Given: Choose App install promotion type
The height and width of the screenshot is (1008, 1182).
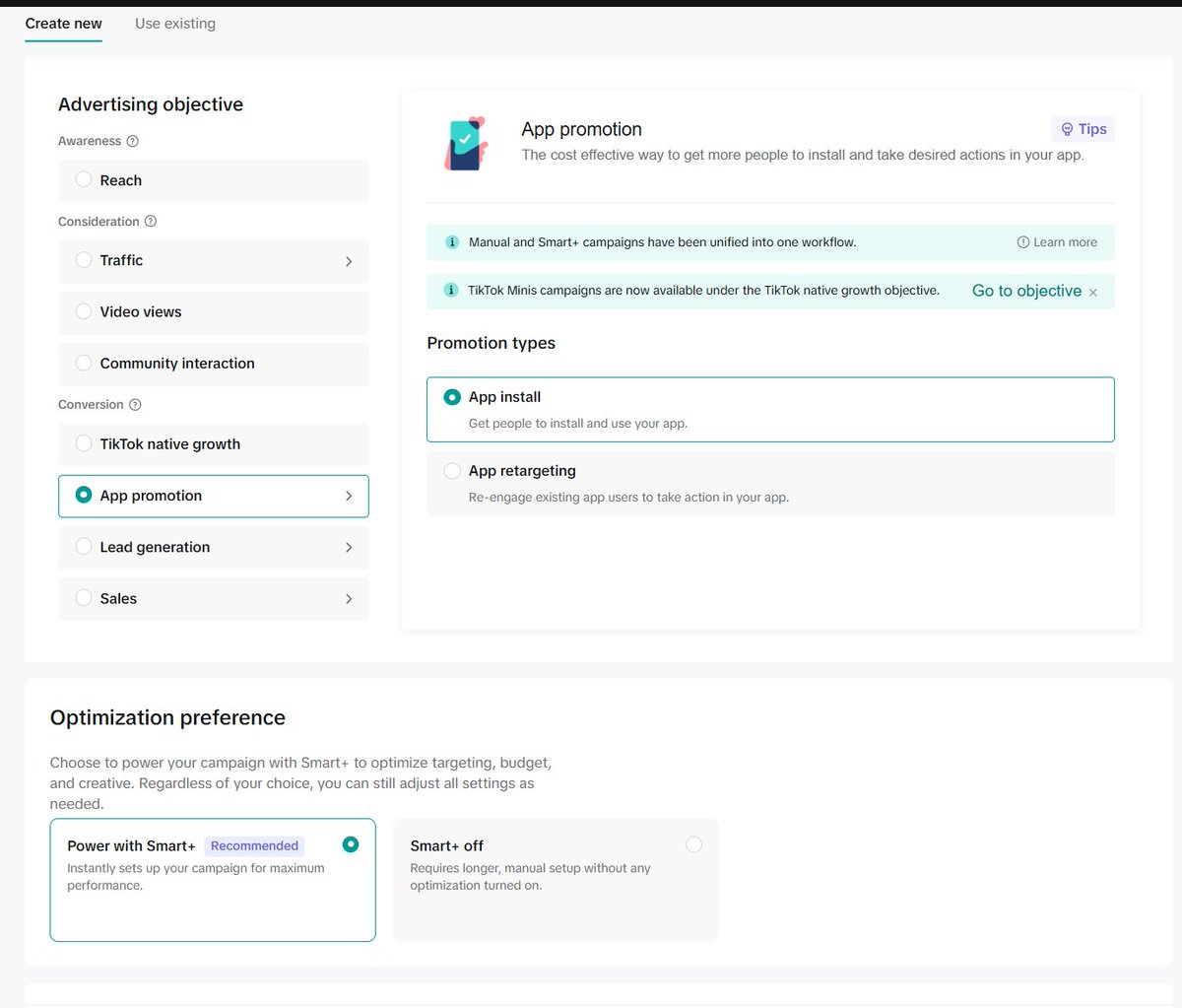Looking at the screenshot, I should click(770, 409).
